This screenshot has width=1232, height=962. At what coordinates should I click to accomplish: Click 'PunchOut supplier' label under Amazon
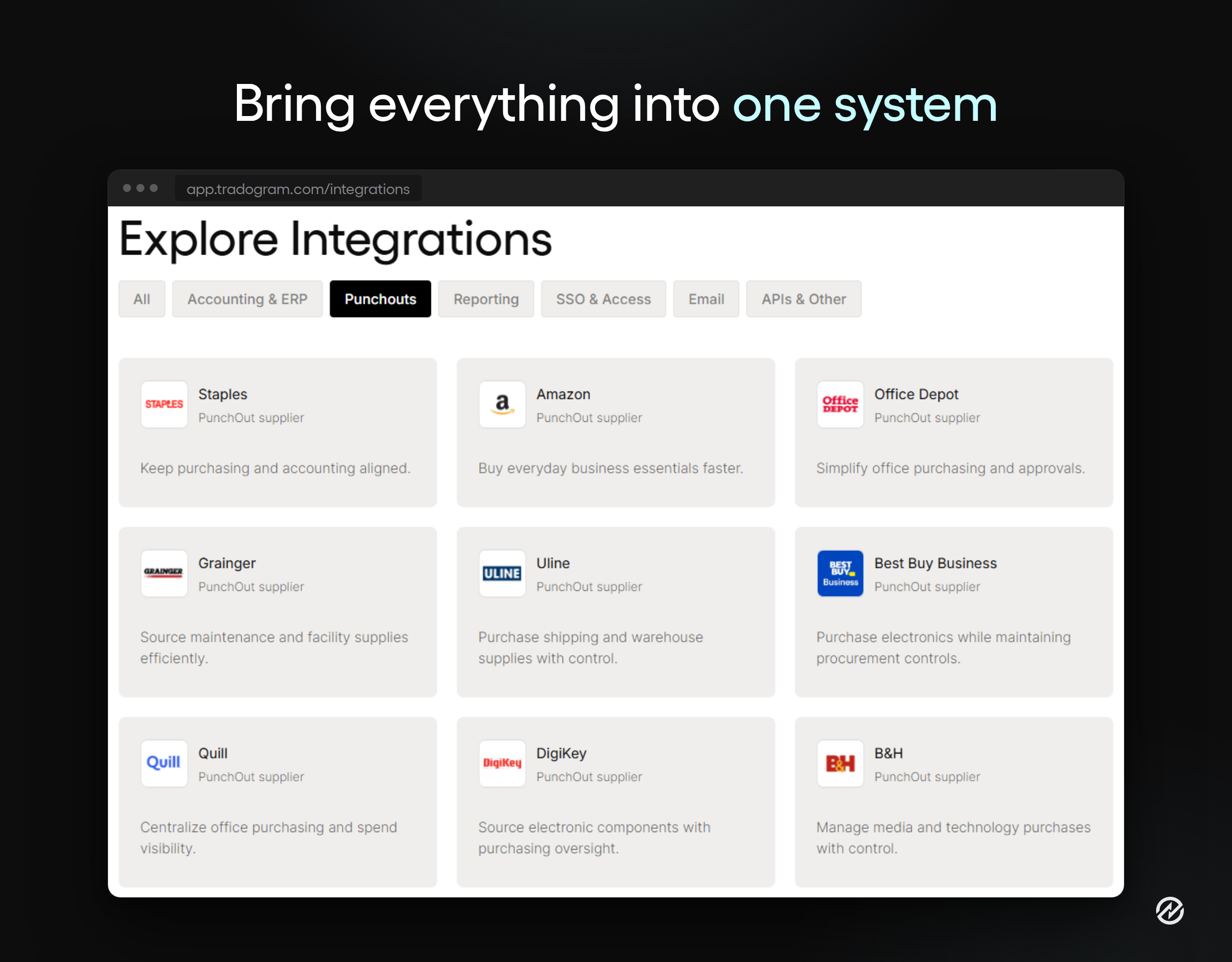click(589, 418)
